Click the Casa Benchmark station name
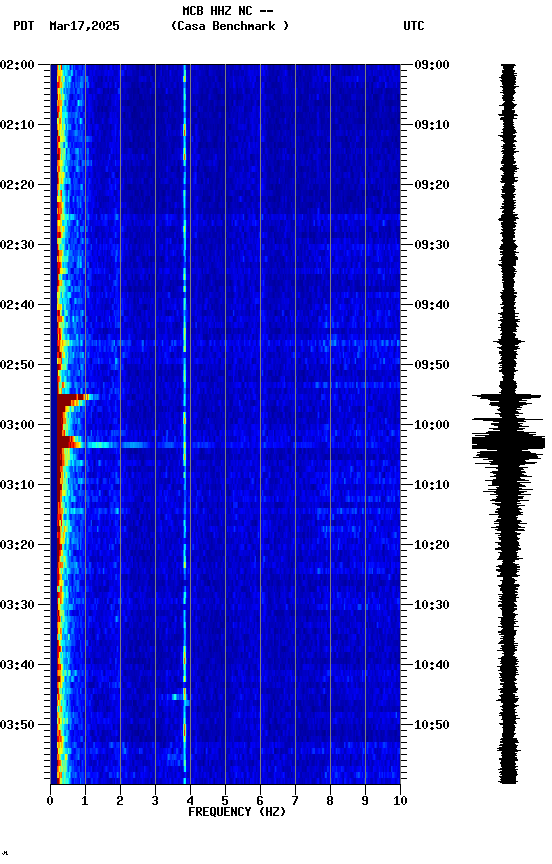This screenshot has width=552, height=864. point(230,26)
